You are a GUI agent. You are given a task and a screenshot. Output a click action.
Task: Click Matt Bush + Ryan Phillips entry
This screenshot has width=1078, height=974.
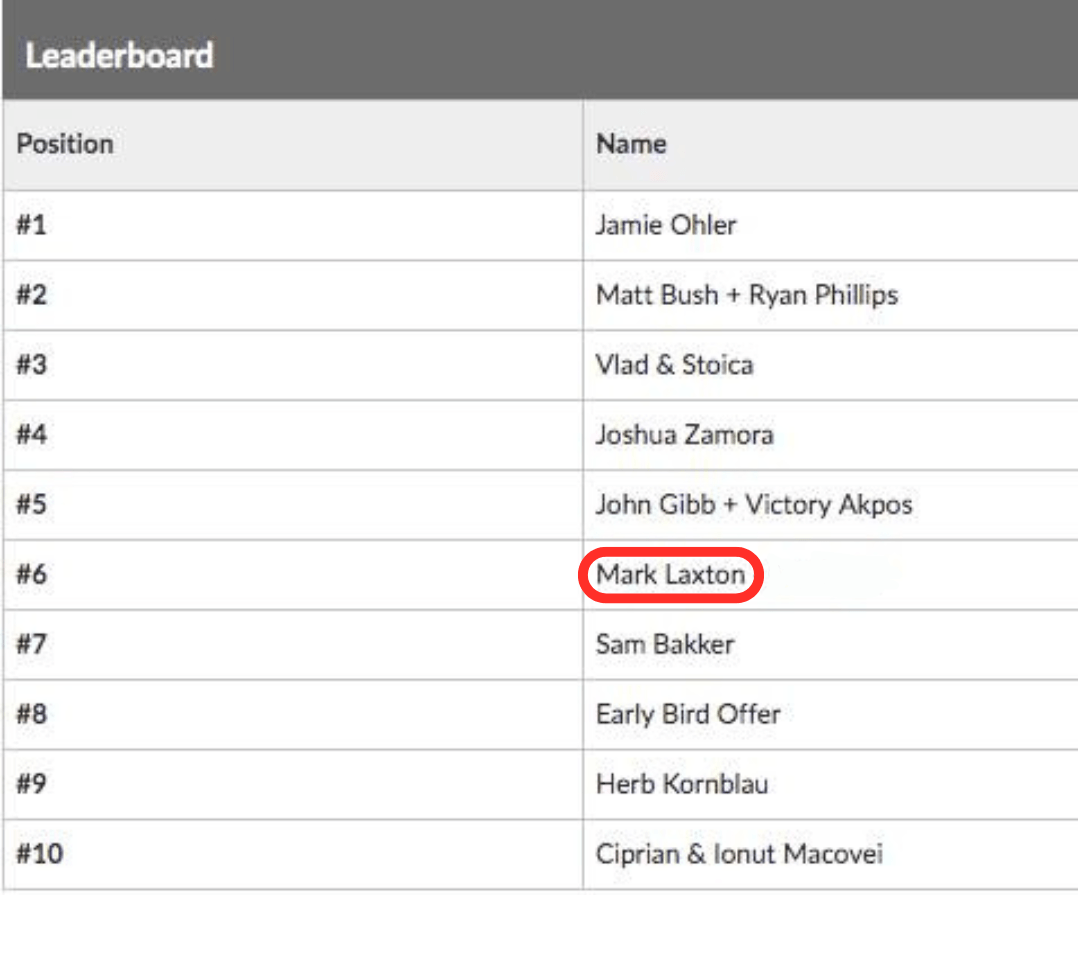[x=747, y=295]
